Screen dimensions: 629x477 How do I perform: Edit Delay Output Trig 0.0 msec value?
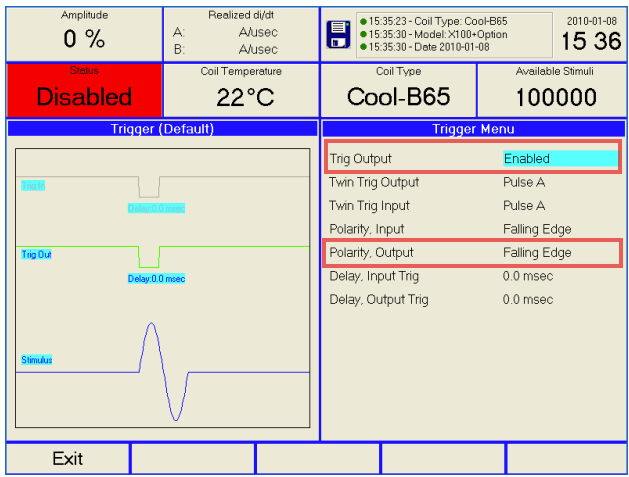coord(528,299)
